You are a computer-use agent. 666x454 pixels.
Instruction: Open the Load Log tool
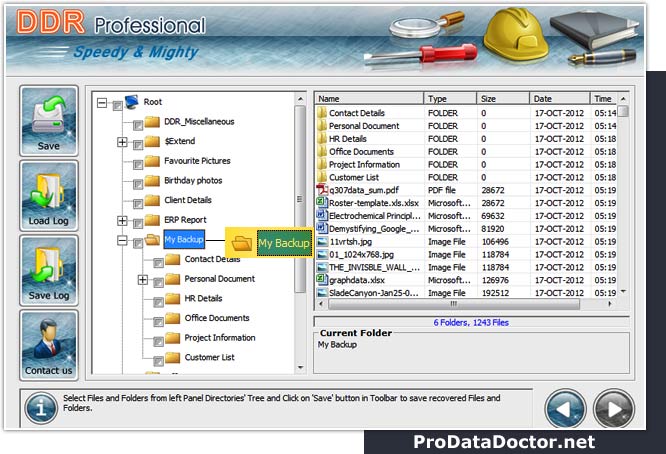(49, 196)
